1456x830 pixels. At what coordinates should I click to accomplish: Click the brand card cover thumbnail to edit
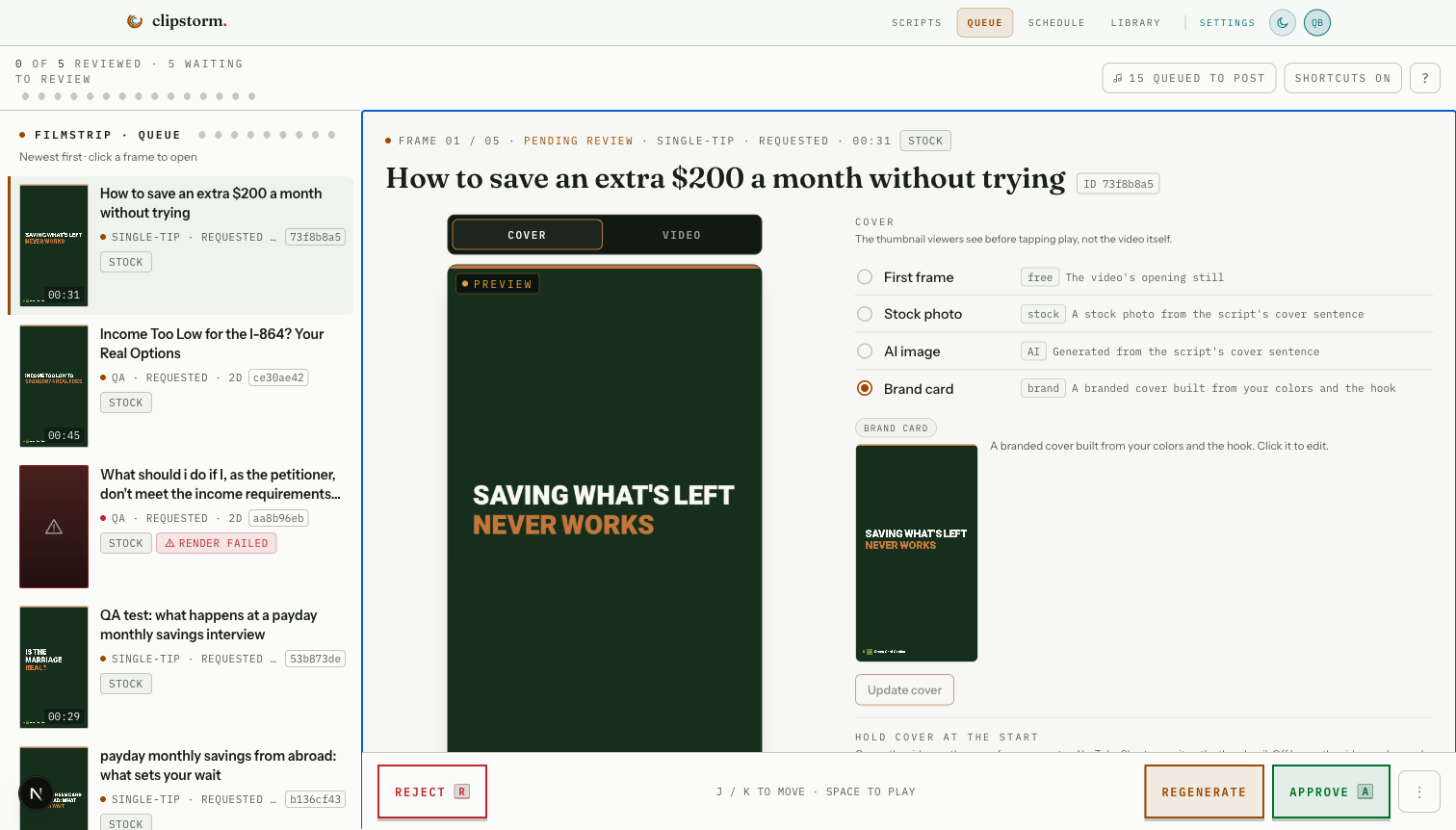click(x=917, y=553)
